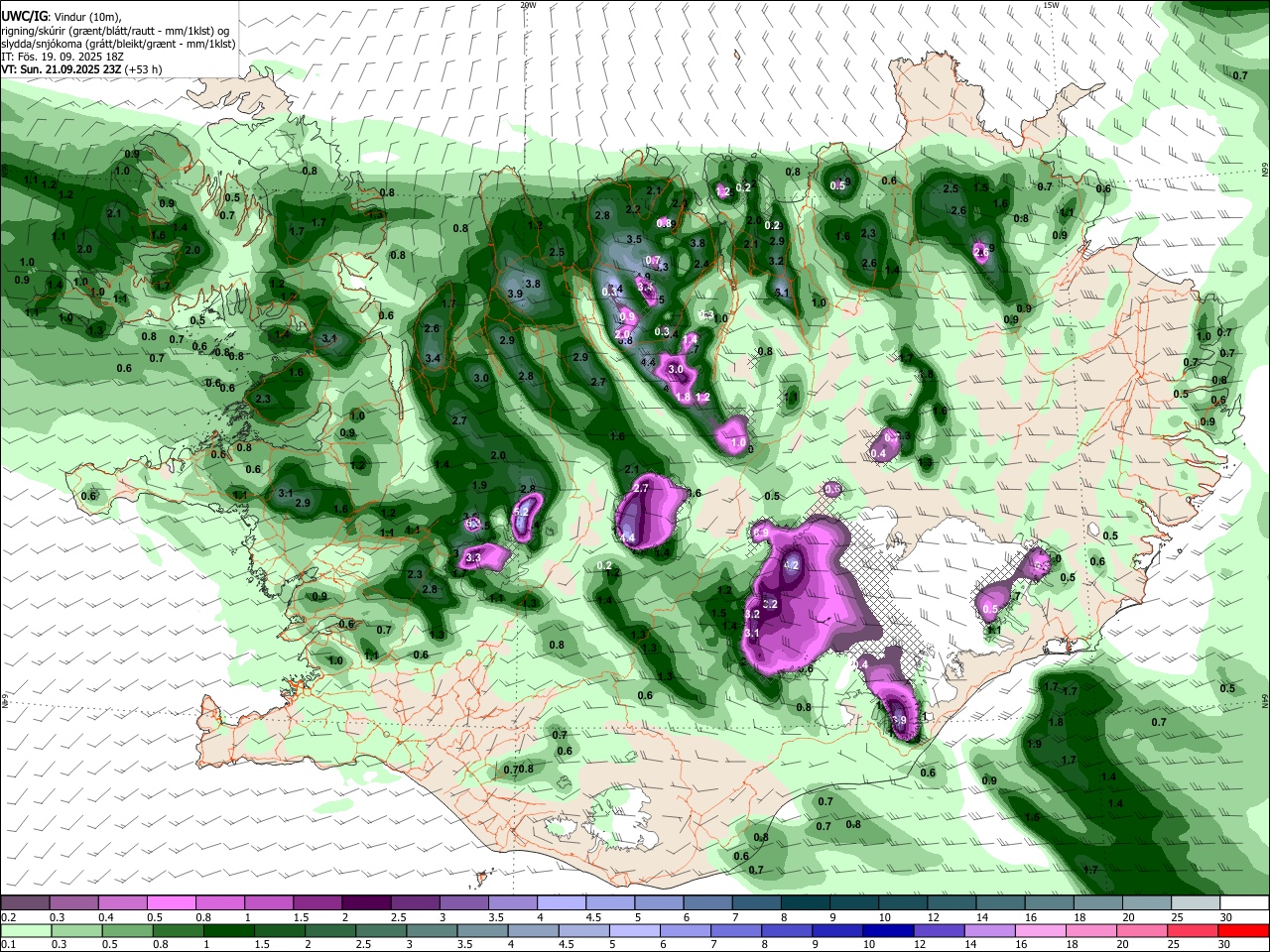Click the 0.2 swatch in the upper legend row
The width and height of the screenshot is (1270, 952).
25,903
